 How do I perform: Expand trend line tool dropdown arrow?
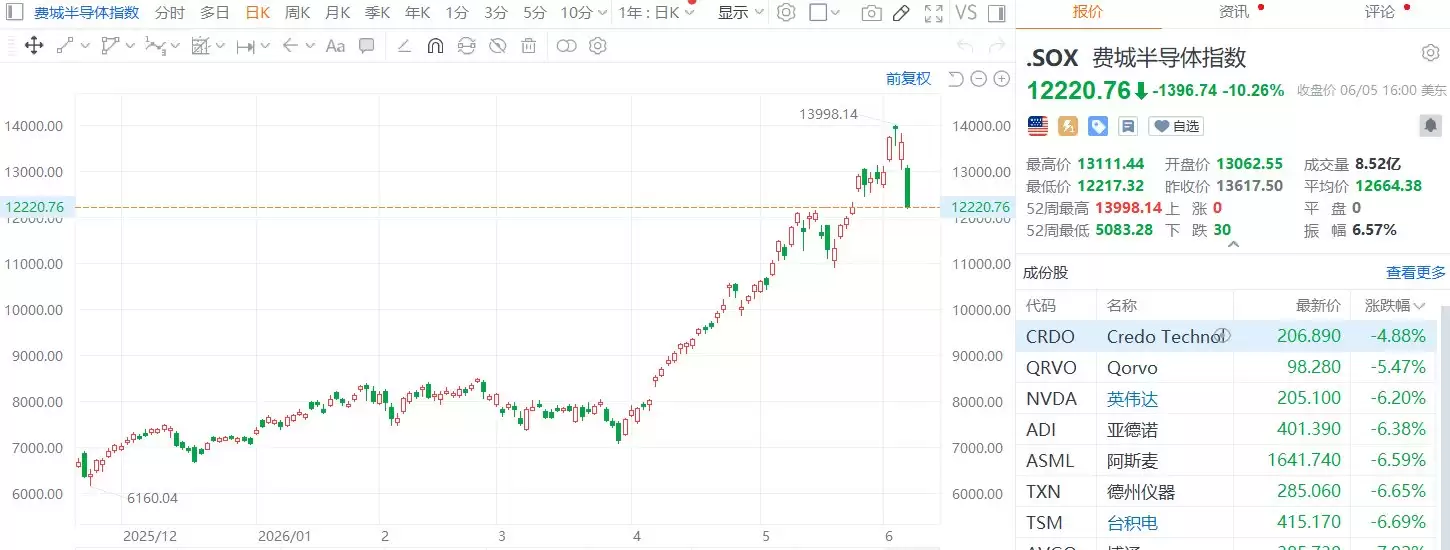pos(84,46)
